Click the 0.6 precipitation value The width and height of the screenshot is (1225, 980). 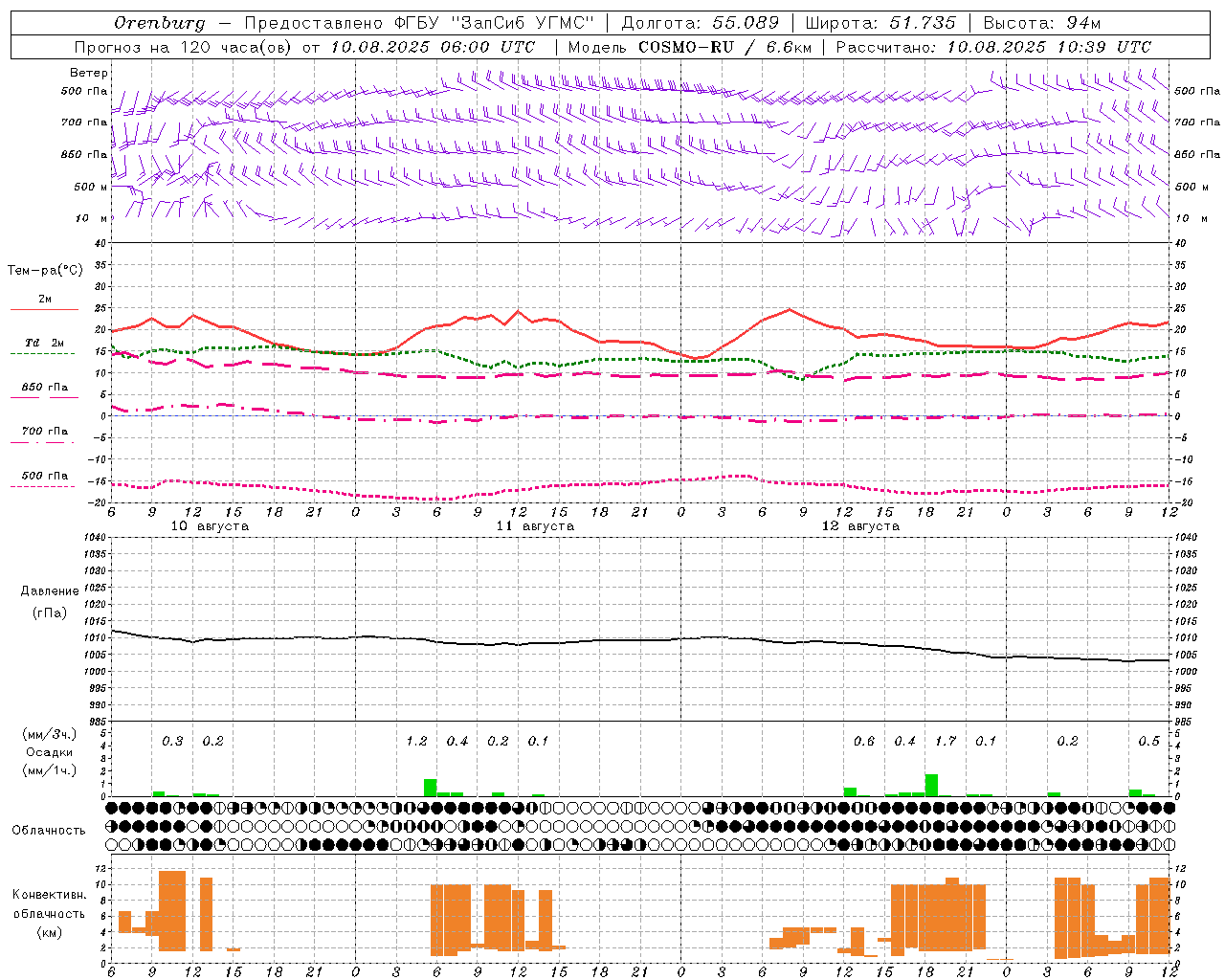click(x=864, y=741)
